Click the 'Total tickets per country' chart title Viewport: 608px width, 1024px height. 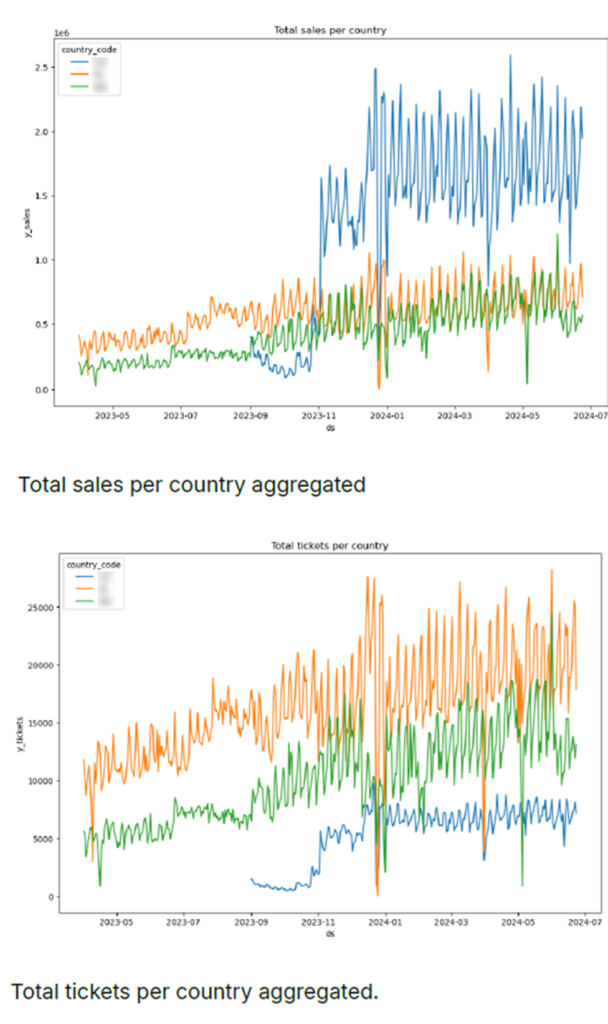click(329, 546)
